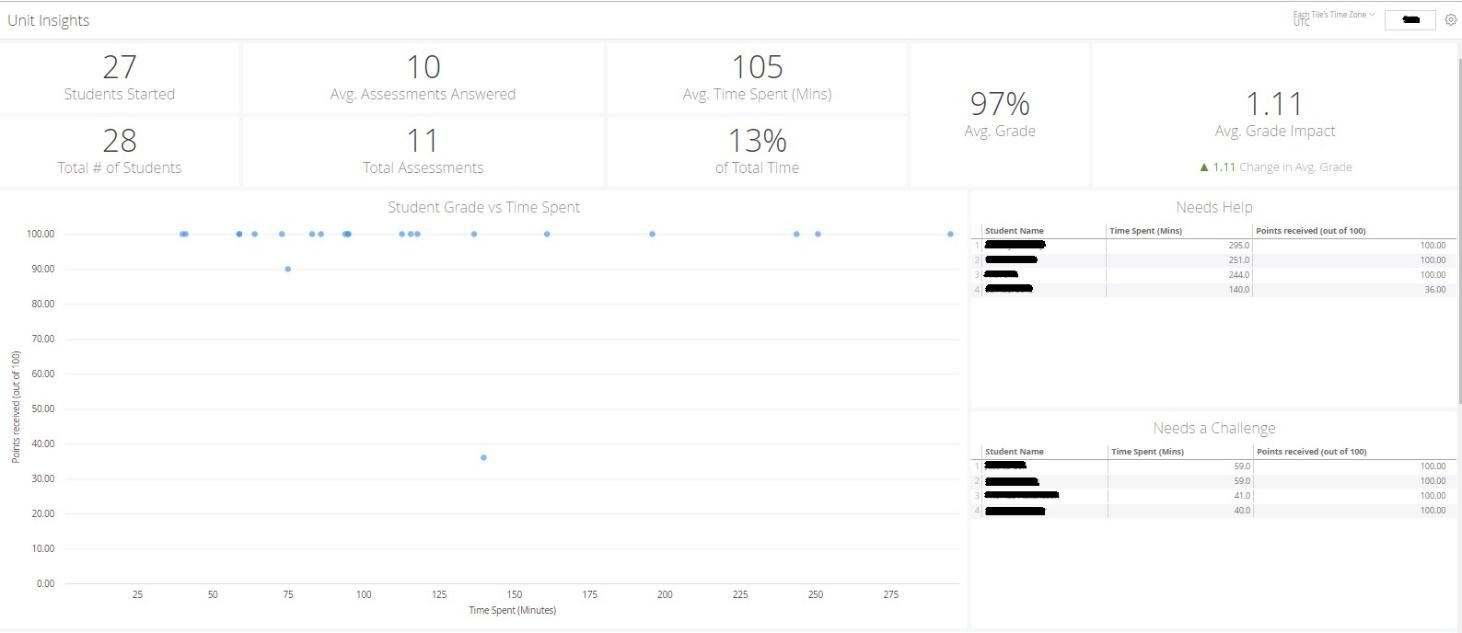Image resolution: width=1462 pixels, height=633 pixels.
Task: Select the Total # of Students tile
Action: (x=120, y=153)
